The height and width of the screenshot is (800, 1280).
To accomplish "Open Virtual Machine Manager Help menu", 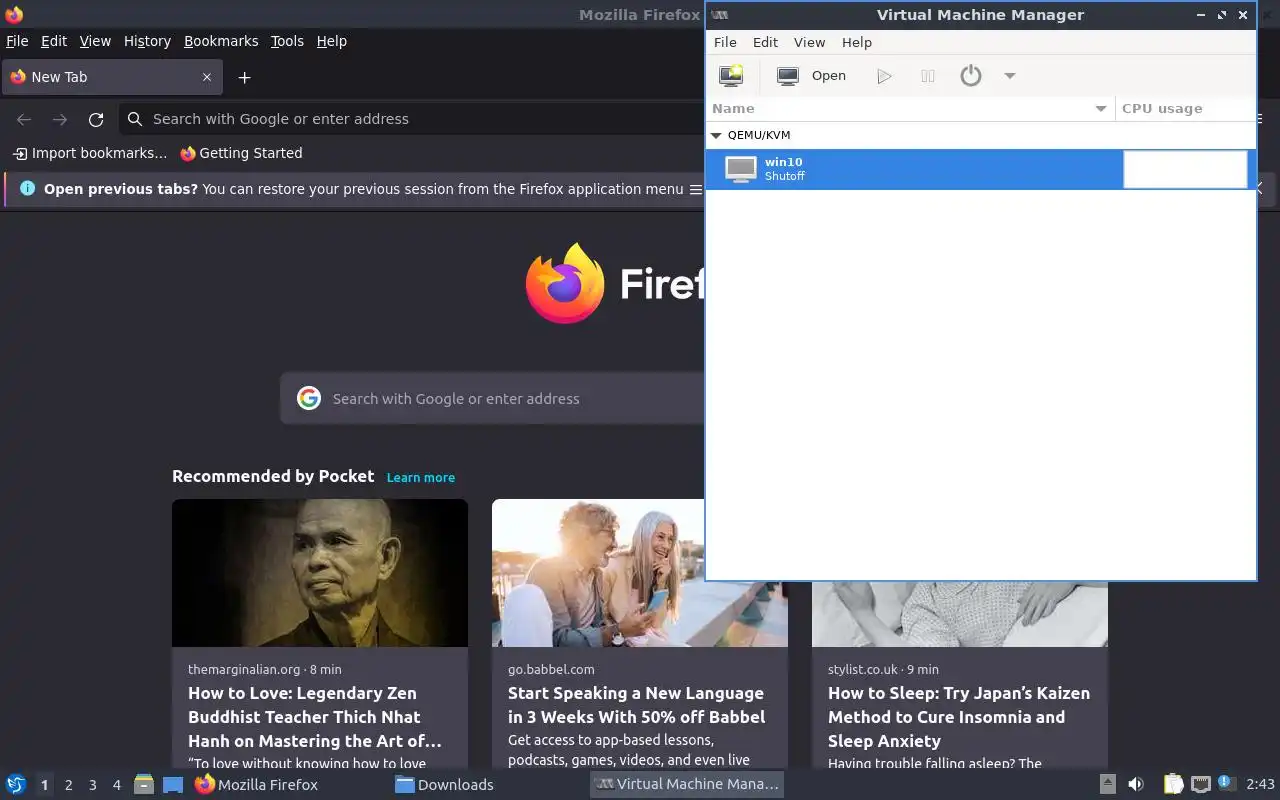I will click(857, 42).
